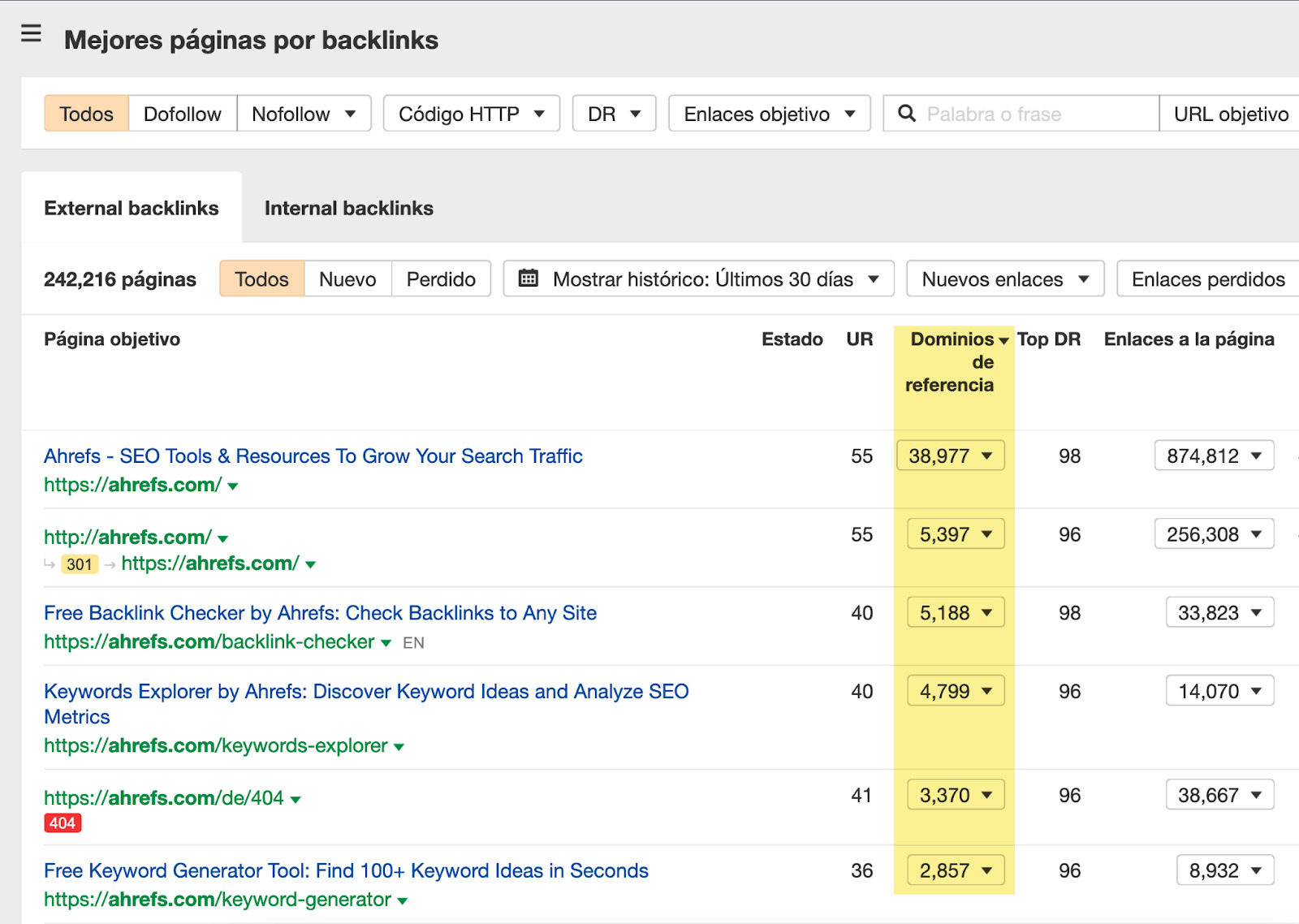The height and width of the screenshot is (924, 1299).
Task: Switch to the Internal backlinks tab
Action: pos(348,209)
